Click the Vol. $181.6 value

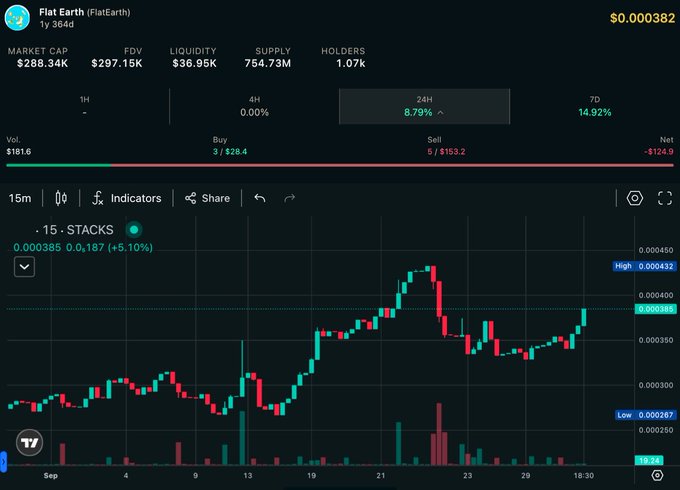pyautogui.click(x=19, y=151)
